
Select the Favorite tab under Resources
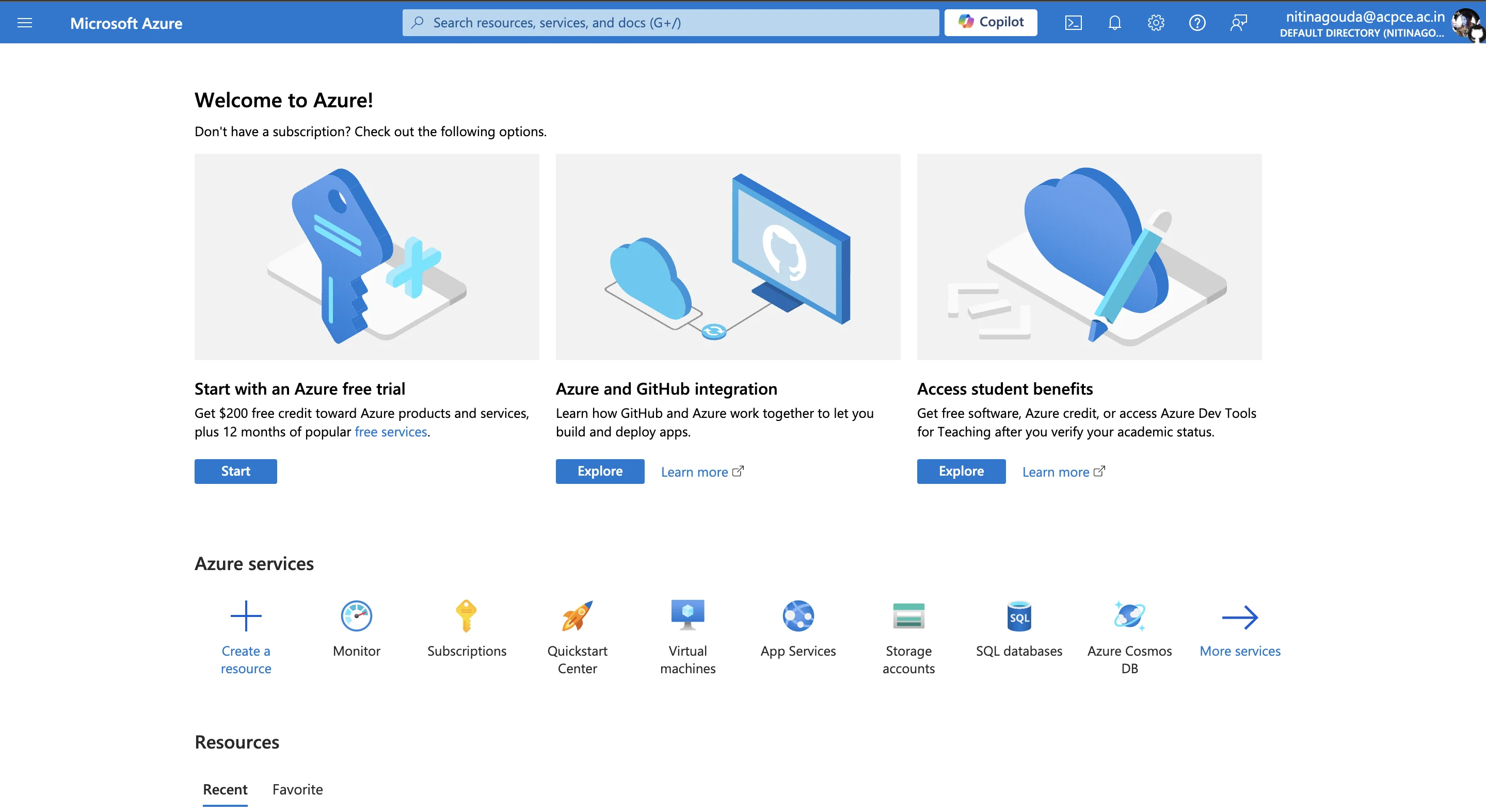(x=300, y=789)
